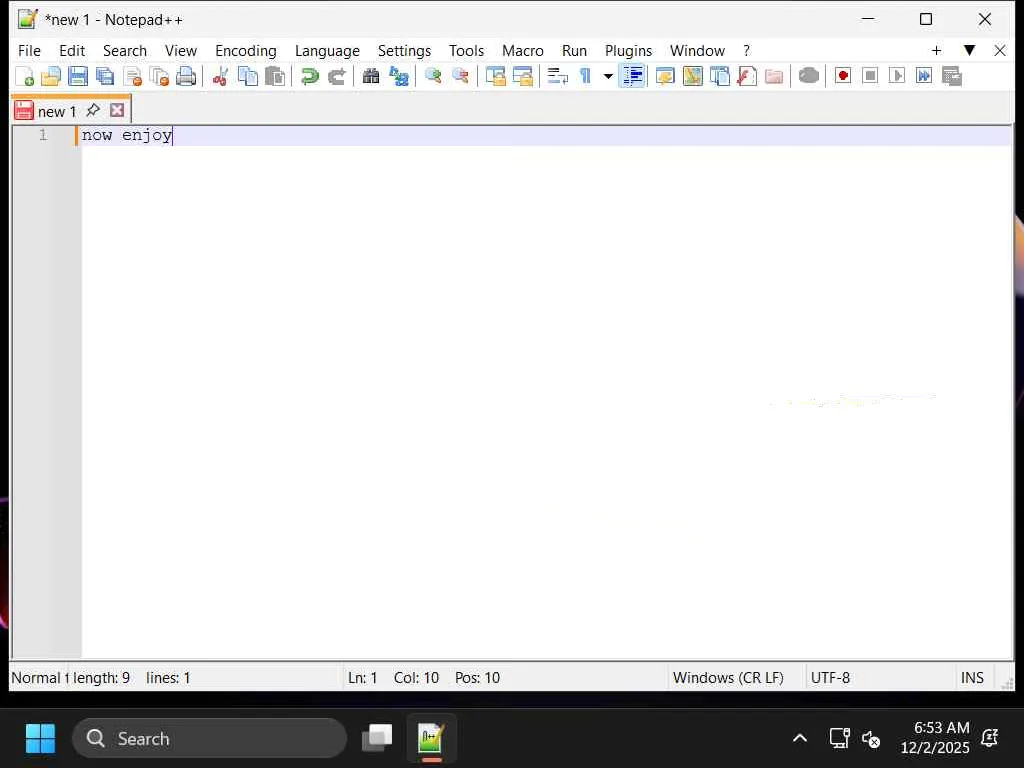This screenshot has width=1024, height=768.
Task: Open the View menu
Action: coord(181,51)
